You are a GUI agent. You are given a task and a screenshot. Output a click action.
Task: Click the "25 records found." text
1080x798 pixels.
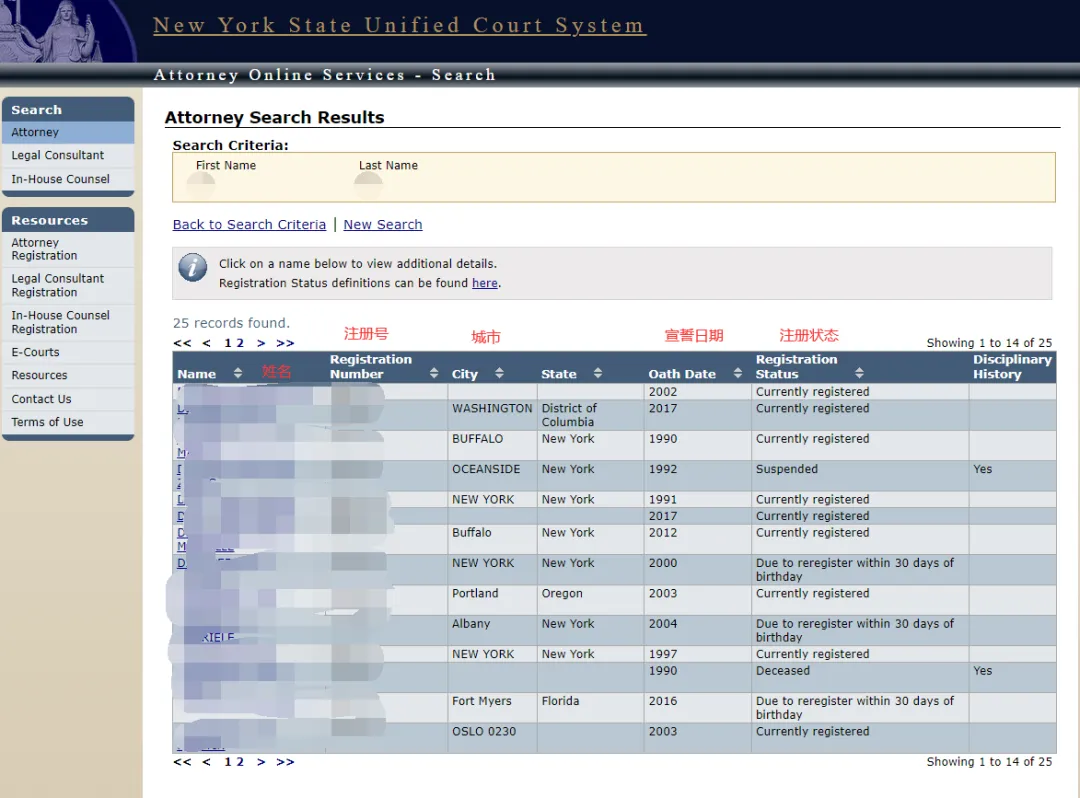(231, 323)
